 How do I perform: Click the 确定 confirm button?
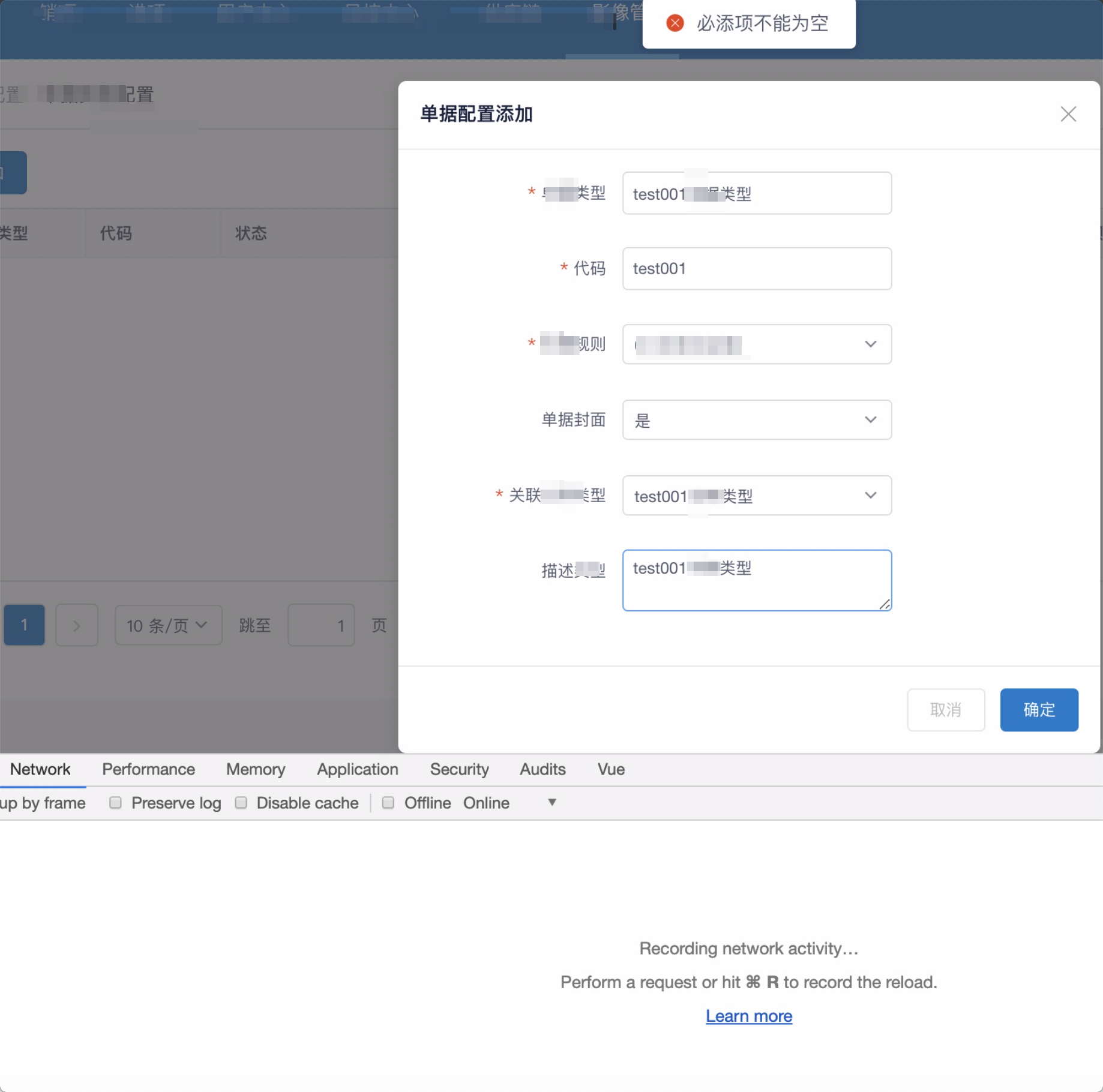[x=1039, y=710]
